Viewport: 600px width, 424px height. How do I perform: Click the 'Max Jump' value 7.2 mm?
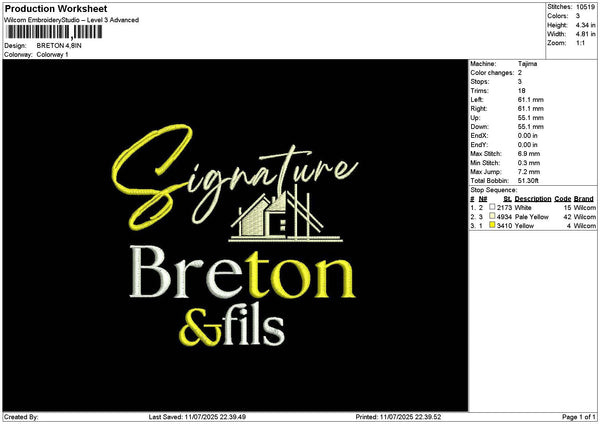point(529,172)
